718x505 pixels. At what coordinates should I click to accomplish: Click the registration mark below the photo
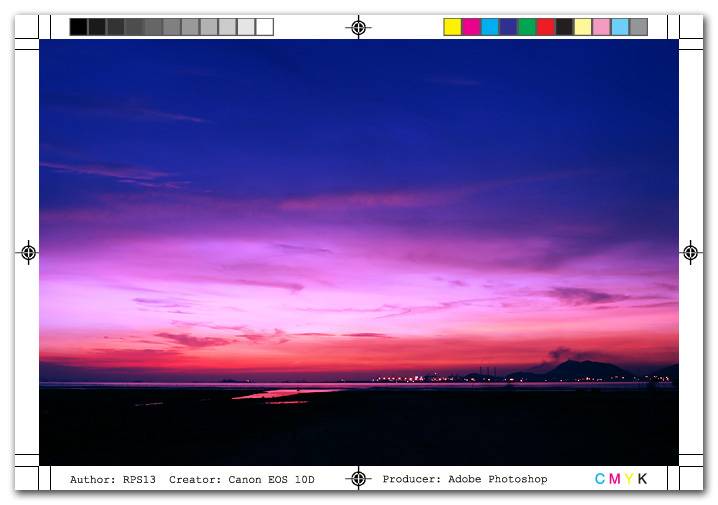point(359,479)
